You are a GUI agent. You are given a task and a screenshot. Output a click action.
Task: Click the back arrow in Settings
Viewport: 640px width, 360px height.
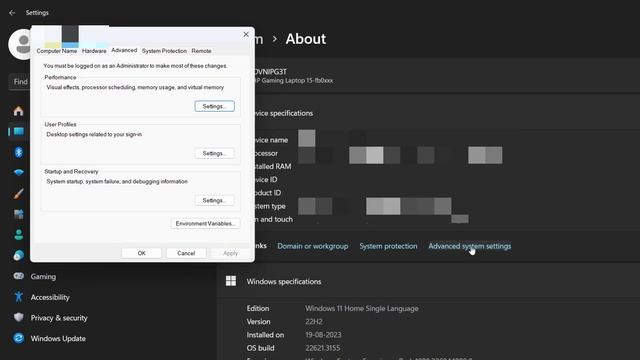click(x=12, y=13)
